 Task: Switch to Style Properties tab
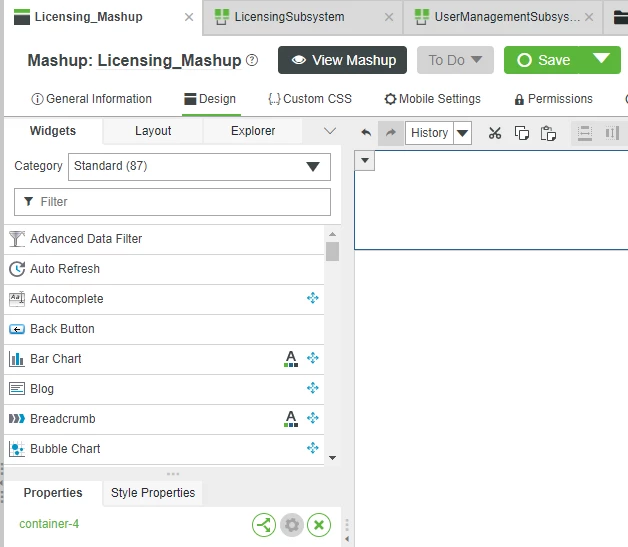coord(153,493)
